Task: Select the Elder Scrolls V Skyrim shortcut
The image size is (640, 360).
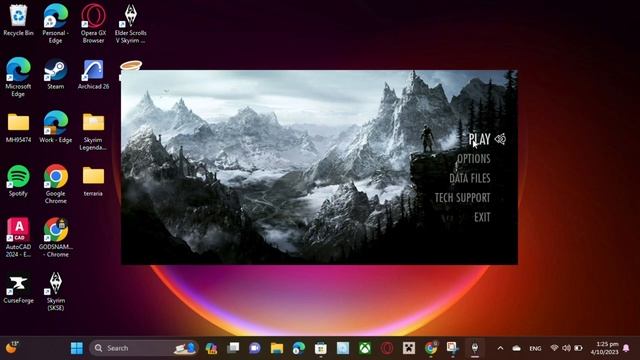Action: pyautogui.click(x=131, y=24)
